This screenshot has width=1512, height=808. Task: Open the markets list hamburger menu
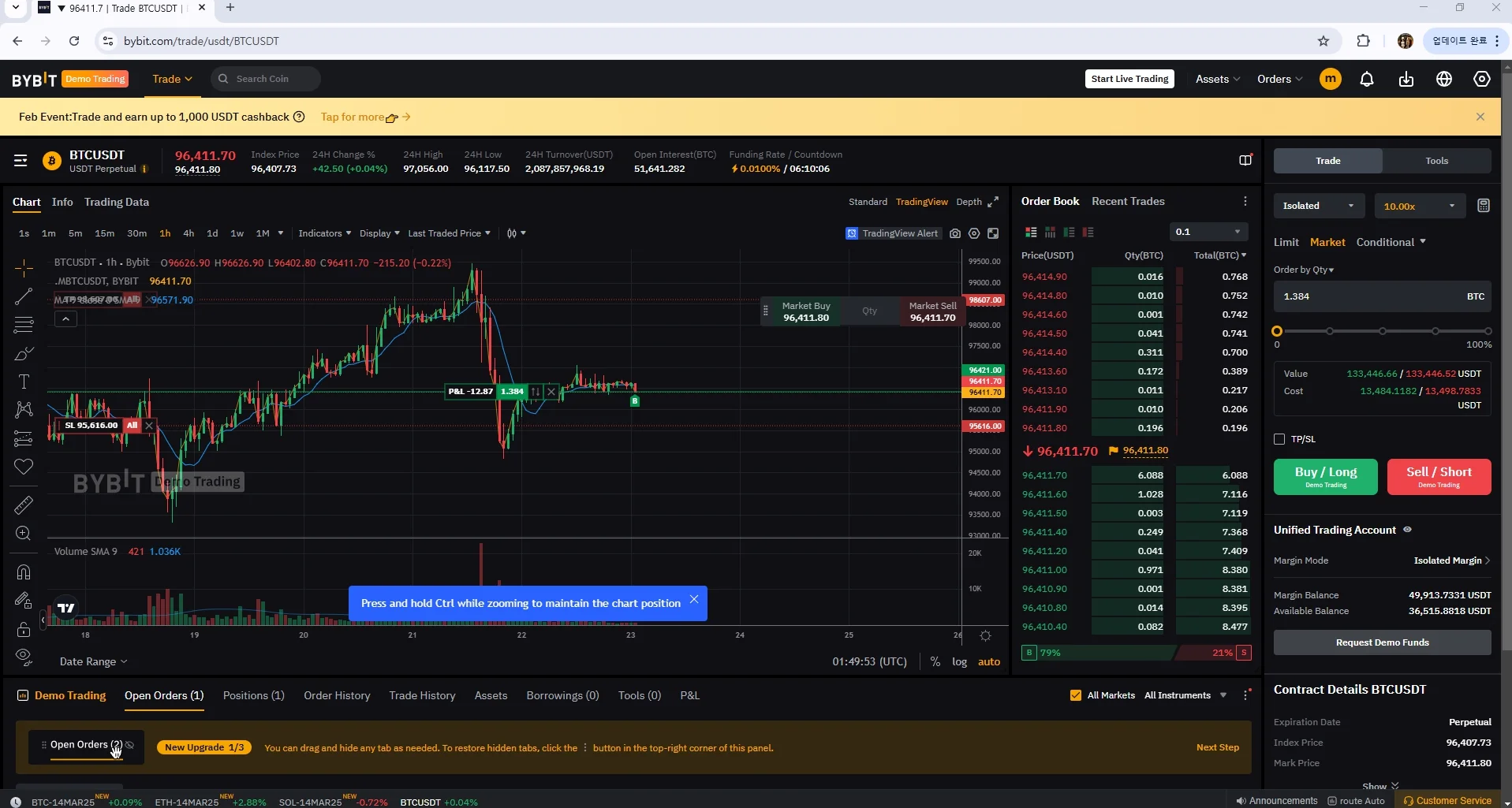pos(21,161)
